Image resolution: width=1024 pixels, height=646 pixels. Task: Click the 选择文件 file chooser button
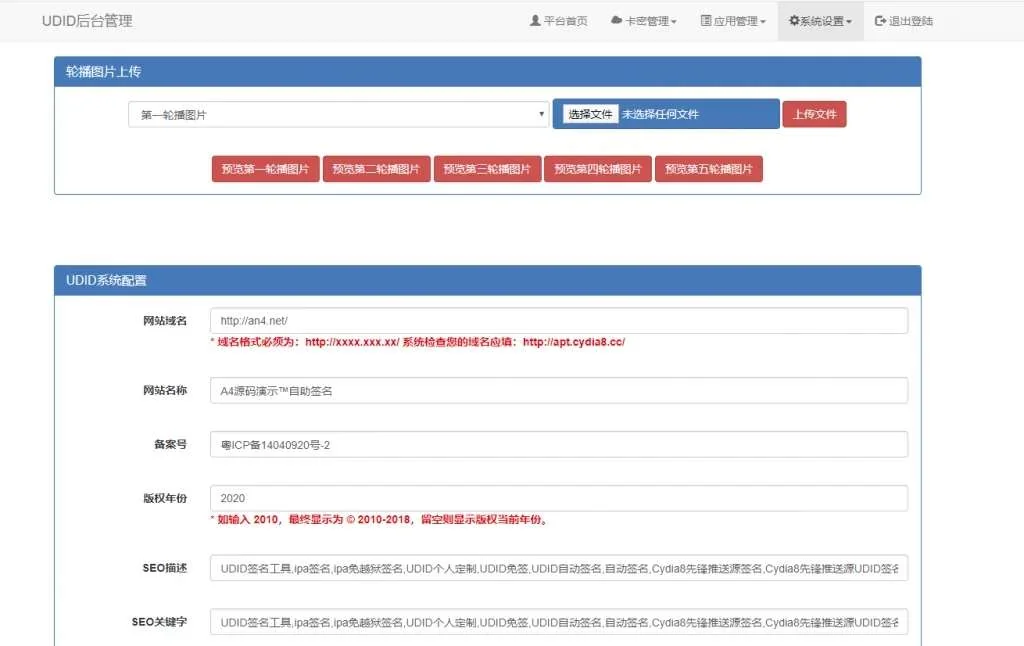pos(590,114)
